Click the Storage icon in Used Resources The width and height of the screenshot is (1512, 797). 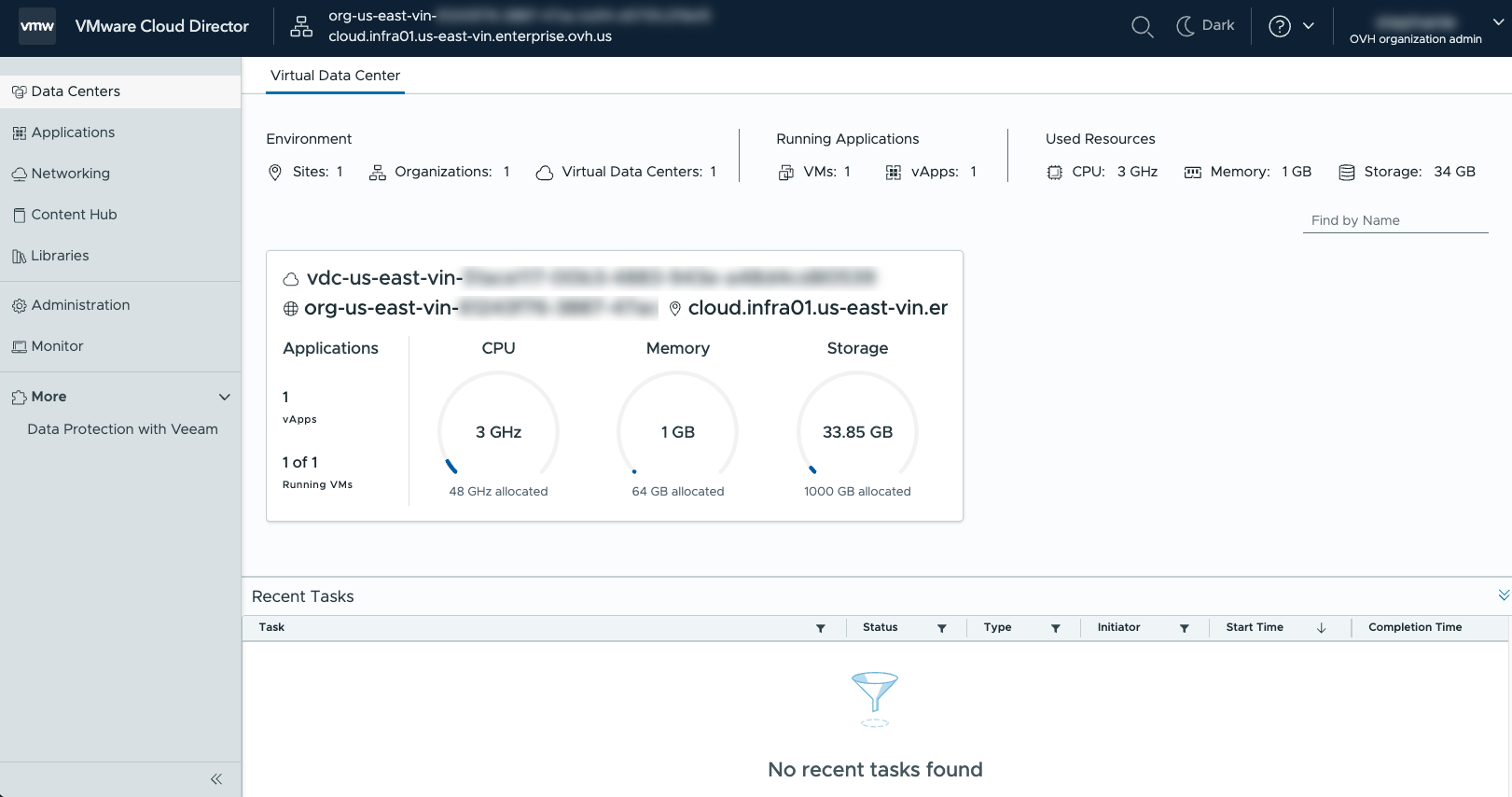tap(1347, 173)
